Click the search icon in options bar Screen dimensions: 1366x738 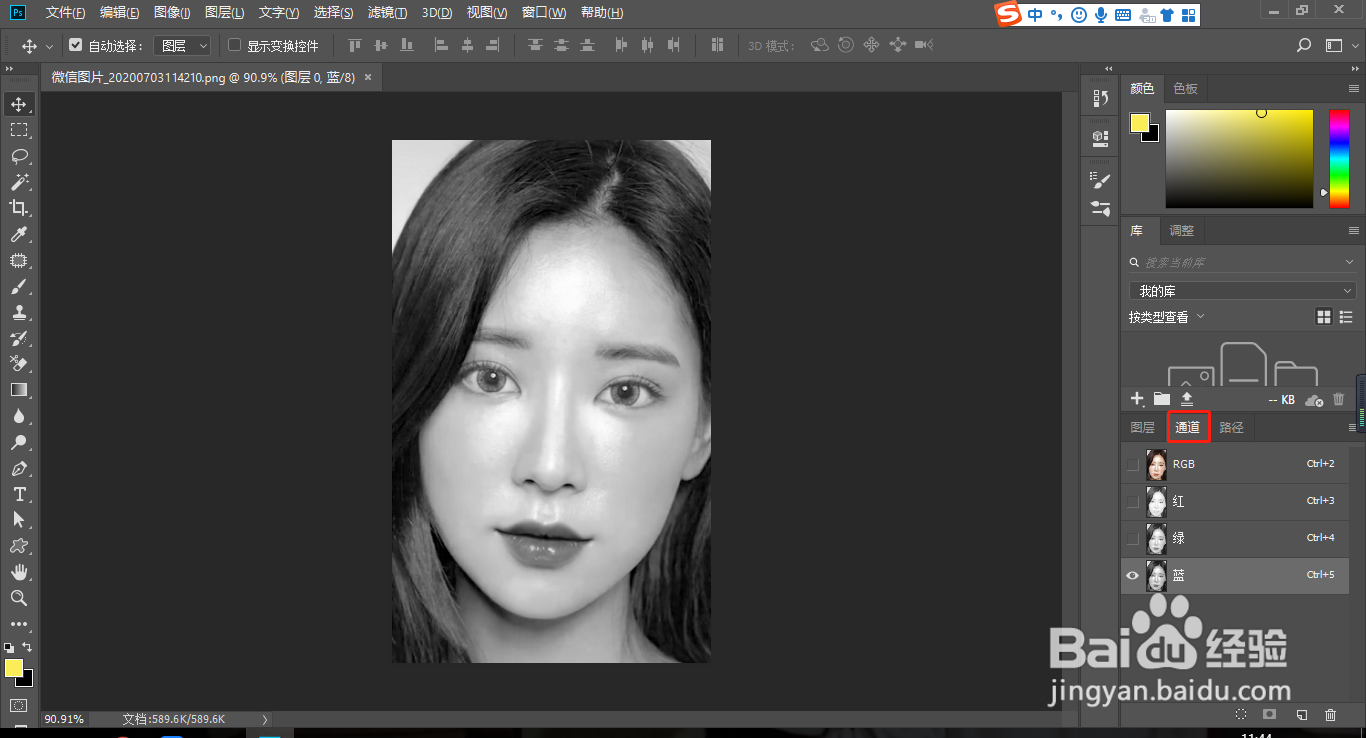(1304, 45)
